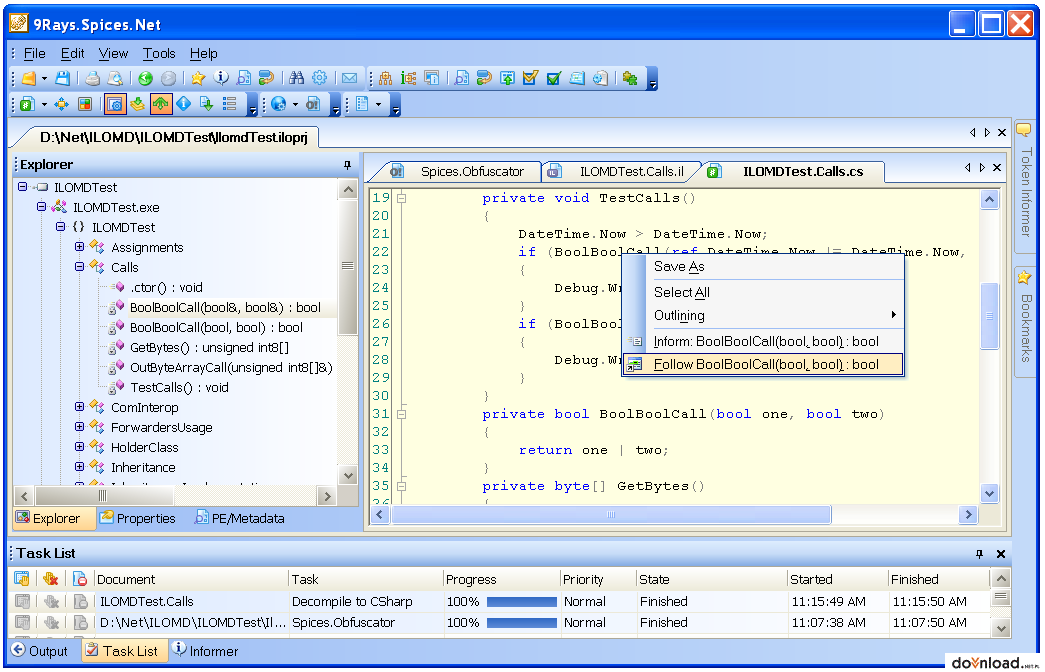This screenshot has width=1045, height=672.
Task: Click the document with green down-arrow icon
Action: pos(207,104)
